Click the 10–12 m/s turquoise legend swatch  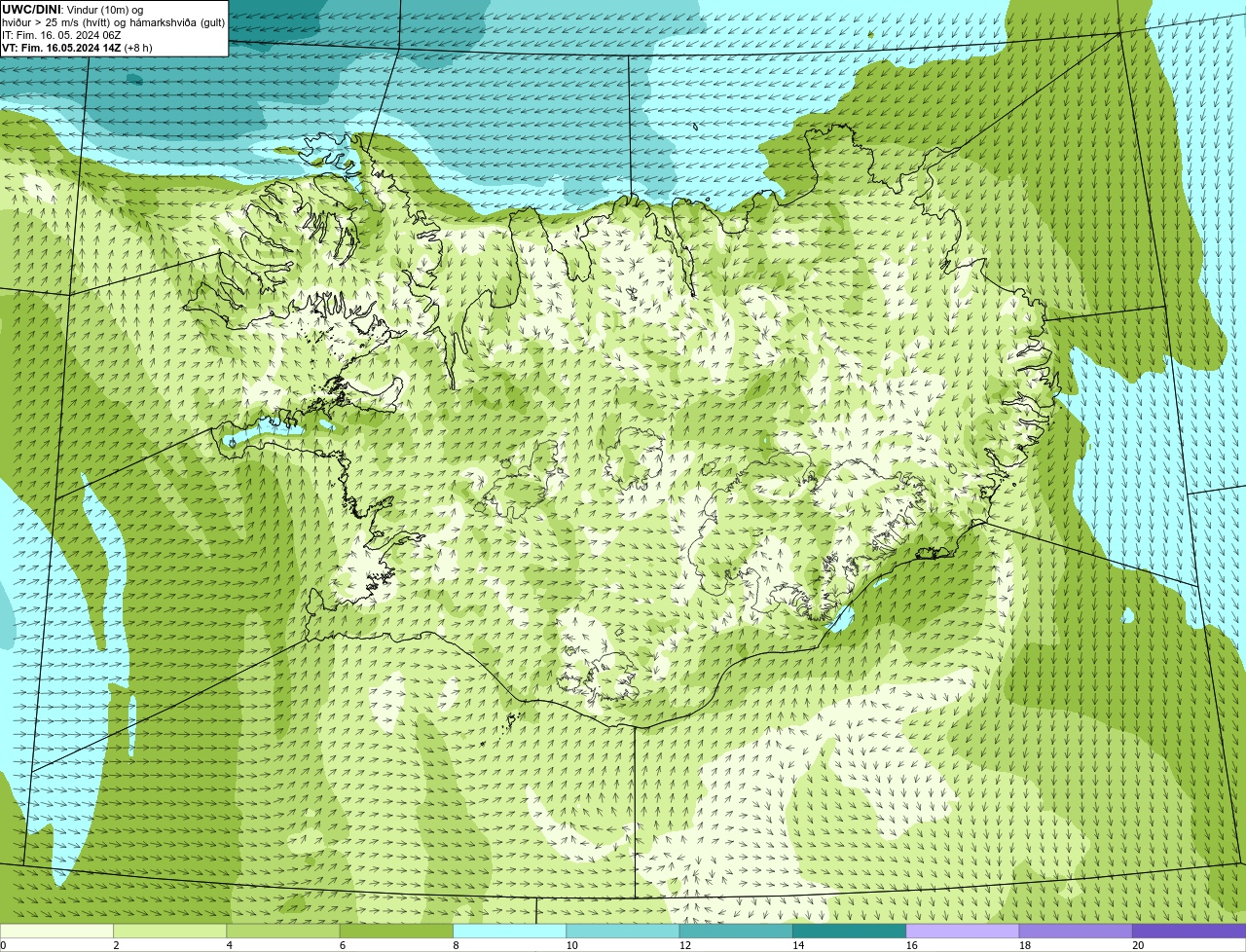(623, 931)
